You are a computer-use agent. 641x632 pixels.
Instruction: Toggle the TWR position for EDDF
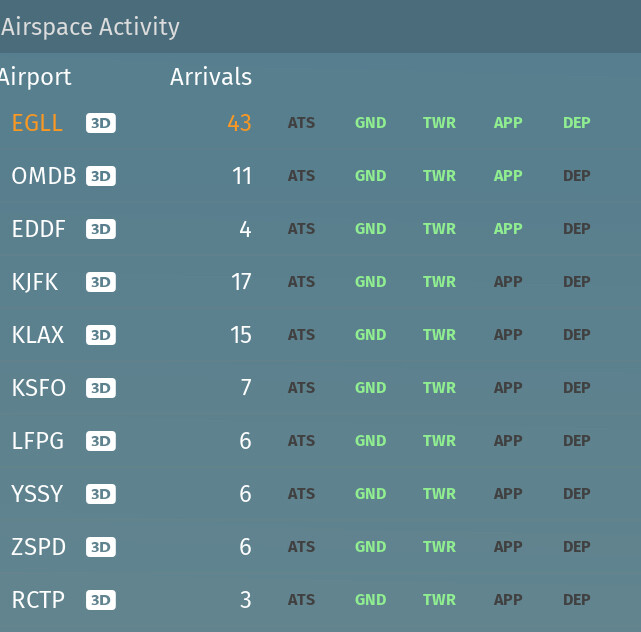click(439, 229)
